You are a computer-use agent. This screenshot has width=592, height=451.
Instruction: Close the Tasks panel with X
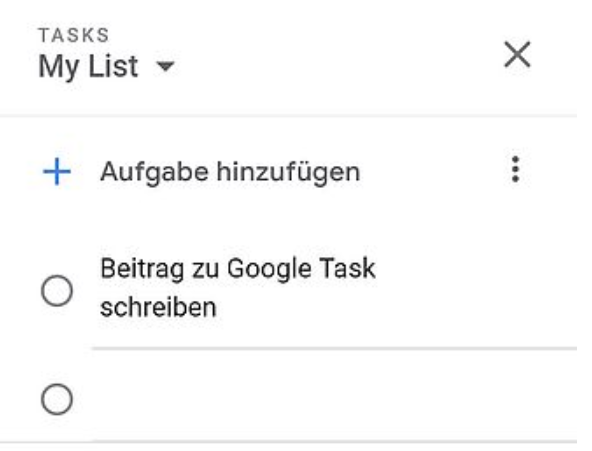point(517,55)
